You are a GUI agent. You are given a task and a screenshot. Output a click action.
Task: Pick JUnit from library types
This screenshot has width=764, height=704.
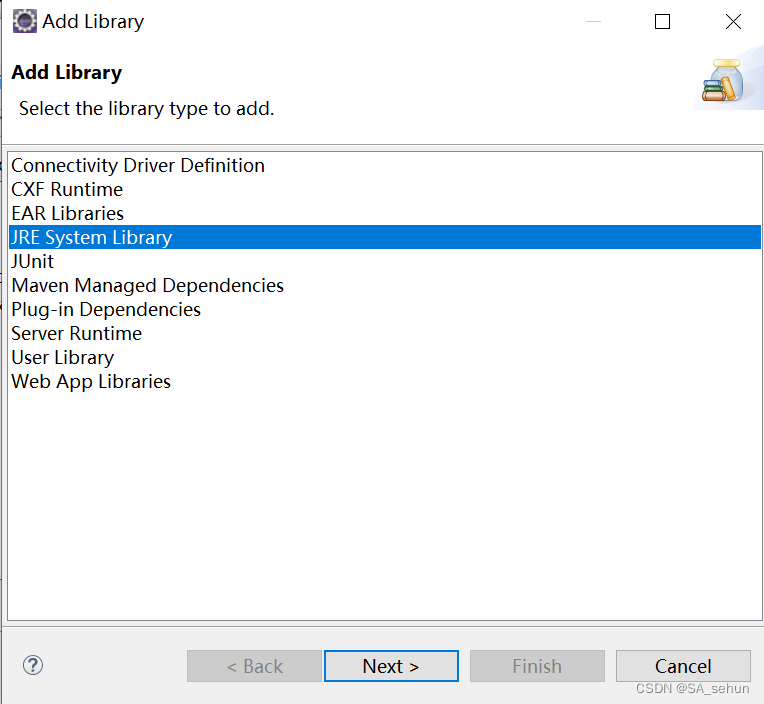coord(33,262)
